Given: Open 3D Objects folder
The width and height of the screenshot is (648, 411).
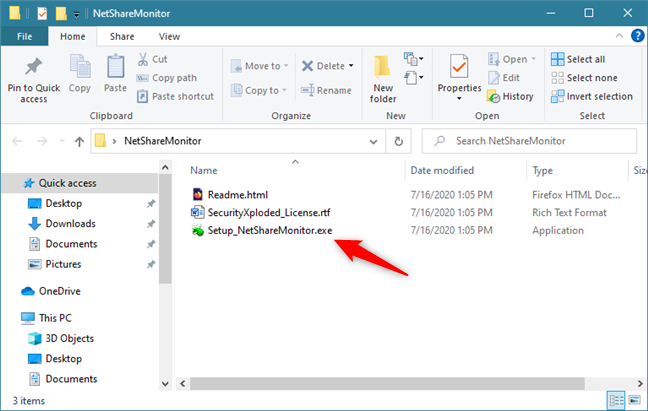Looking at the screenshot, I should pyautogui.click(x=69, y=338).
